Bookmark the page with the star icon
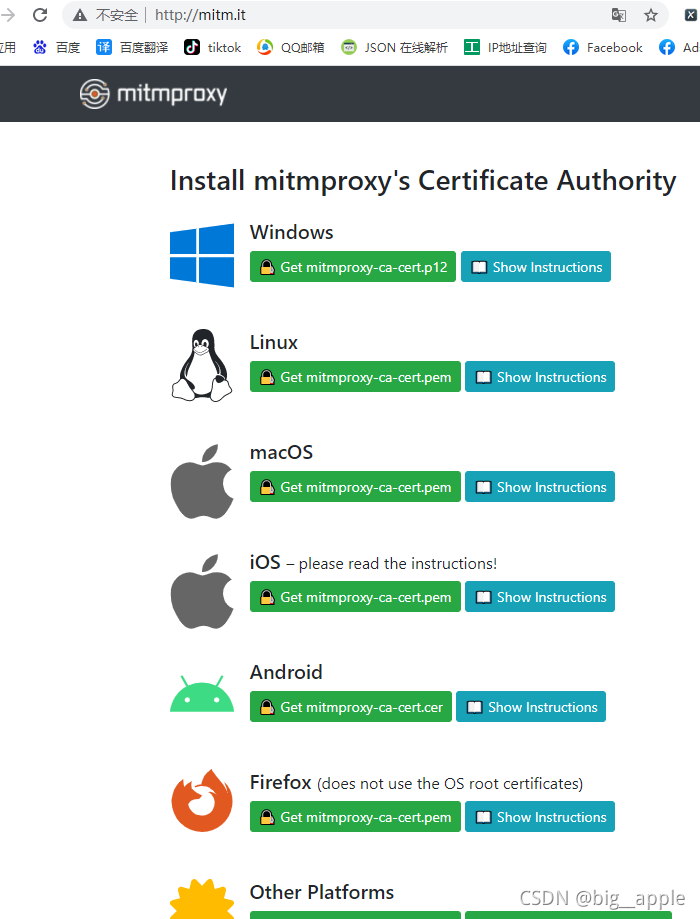Screen dimensions: 700x919 coord(651,15)
